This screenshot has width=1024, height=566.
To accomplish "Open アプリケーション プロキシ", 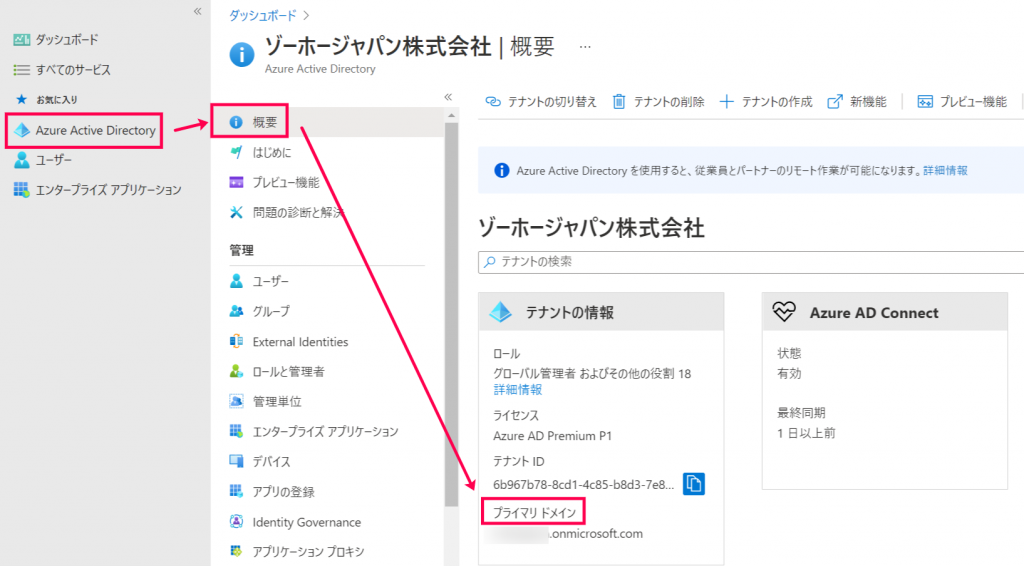I will click(x=308, y=552).
